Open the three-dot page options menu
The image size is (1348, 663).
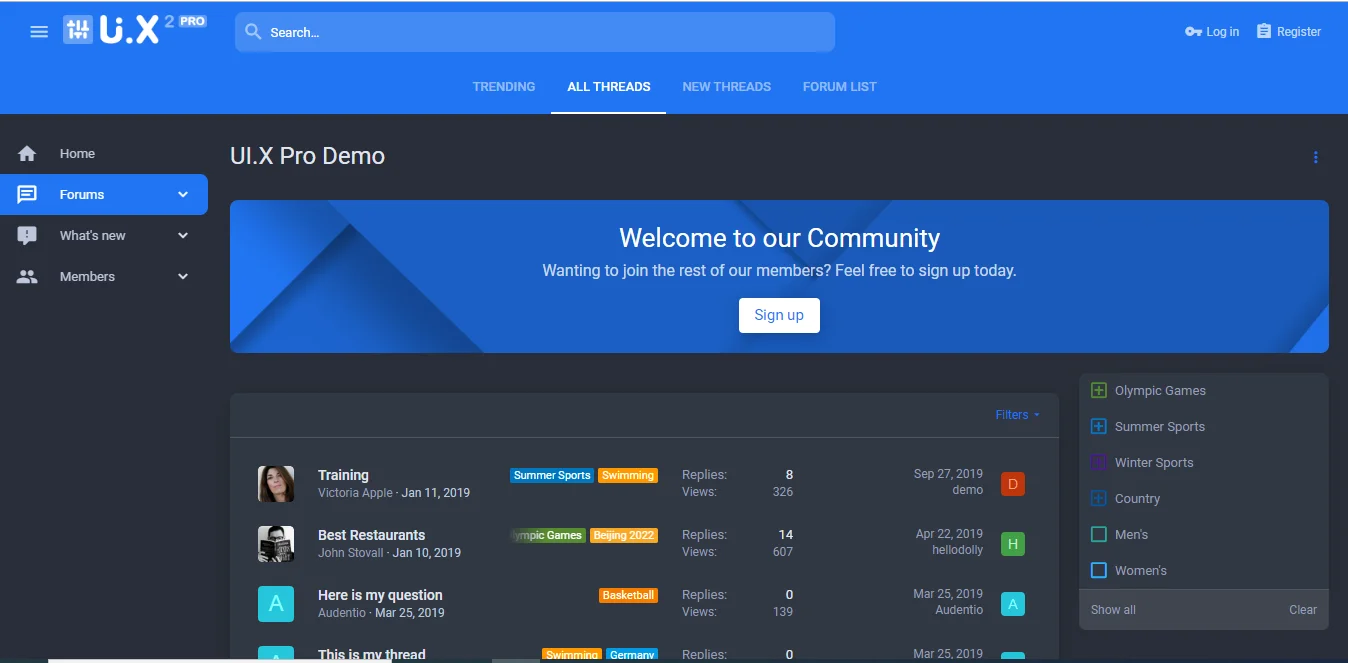point(1315,157)
